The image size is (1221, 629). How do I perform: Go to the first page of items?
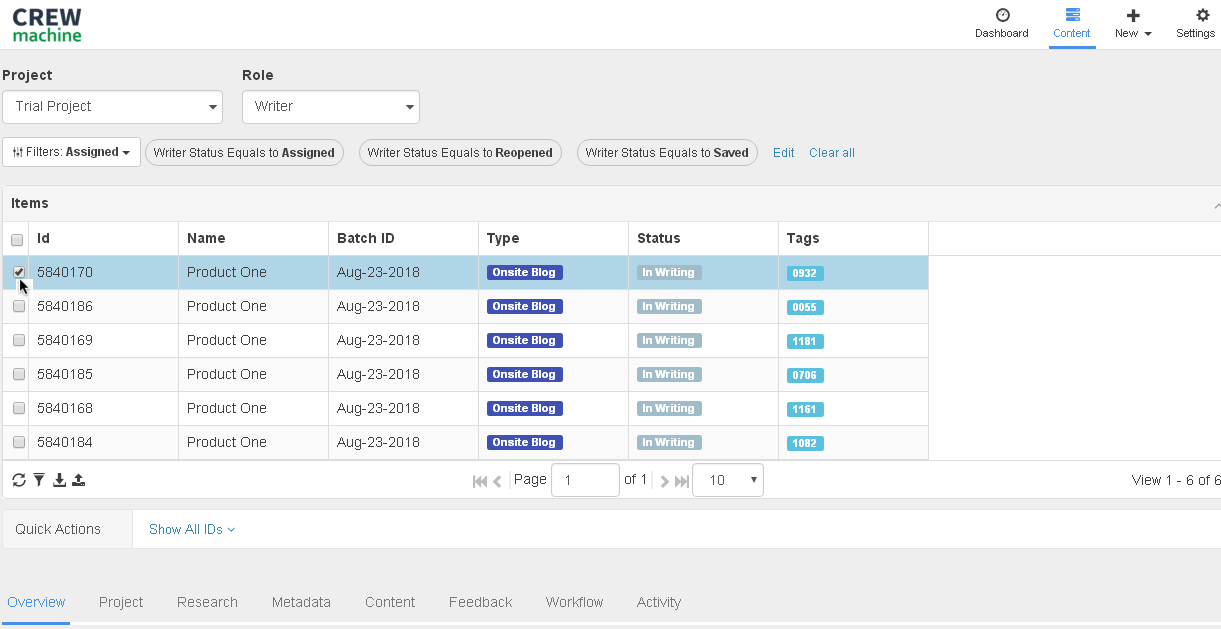click(480, 481)
